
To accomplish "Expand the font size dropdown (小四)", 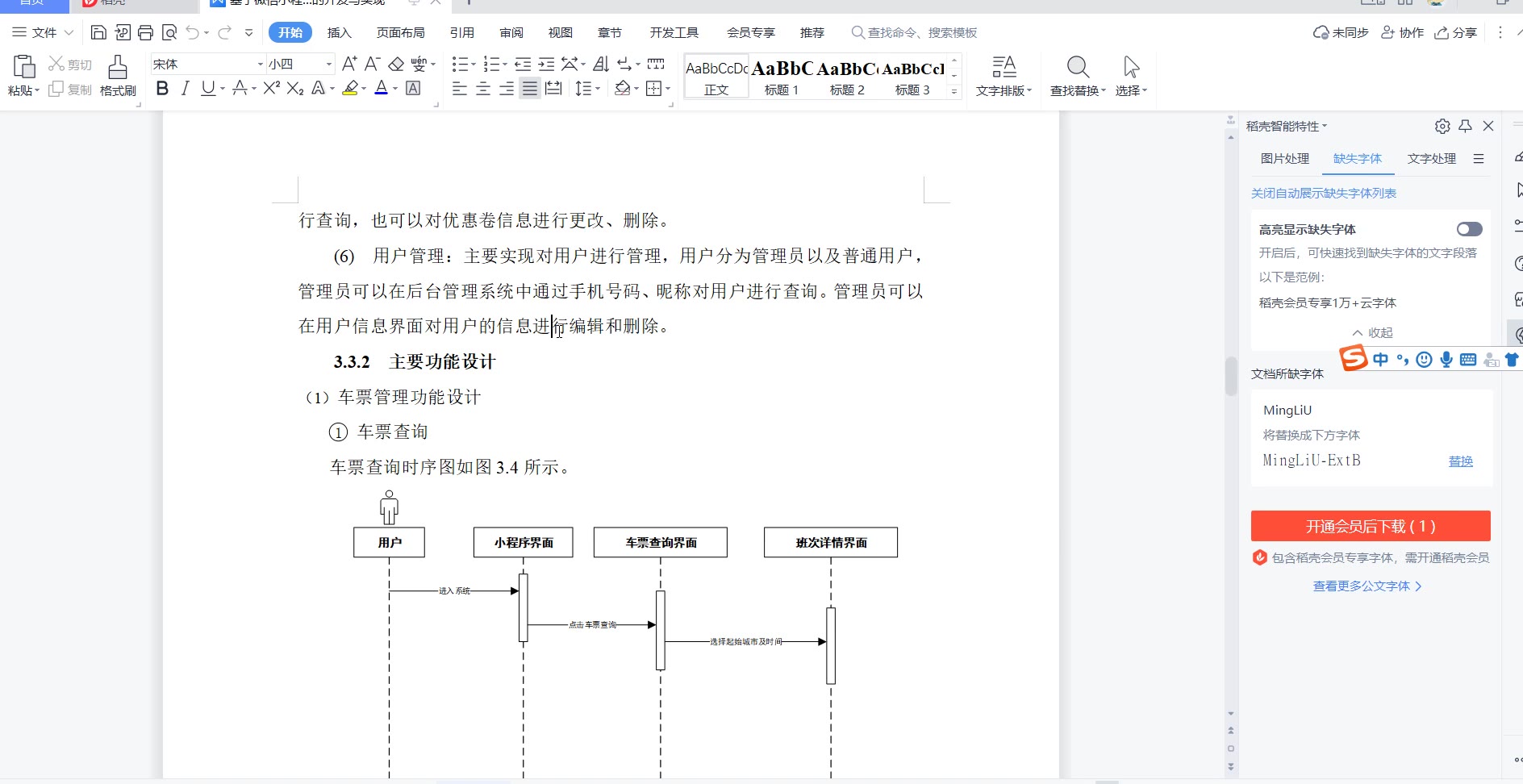I will (x=329, y=64).
